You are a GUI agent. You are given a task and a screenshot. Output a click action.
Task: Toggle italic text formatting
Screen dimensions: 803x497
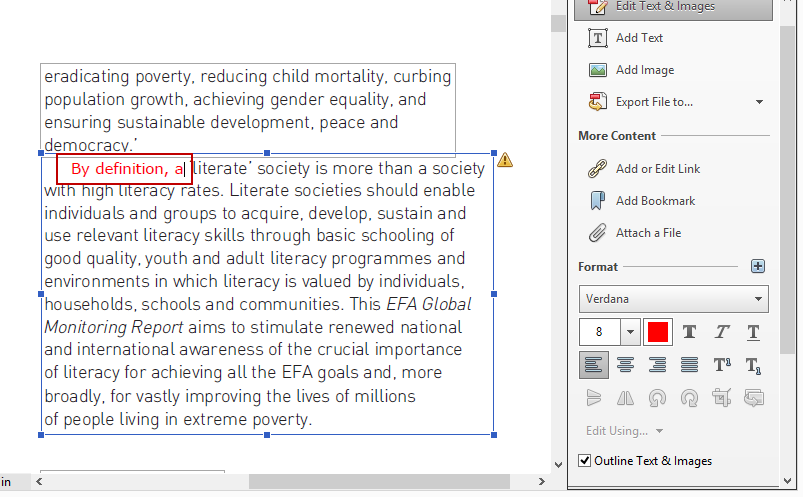click(722, 332)
